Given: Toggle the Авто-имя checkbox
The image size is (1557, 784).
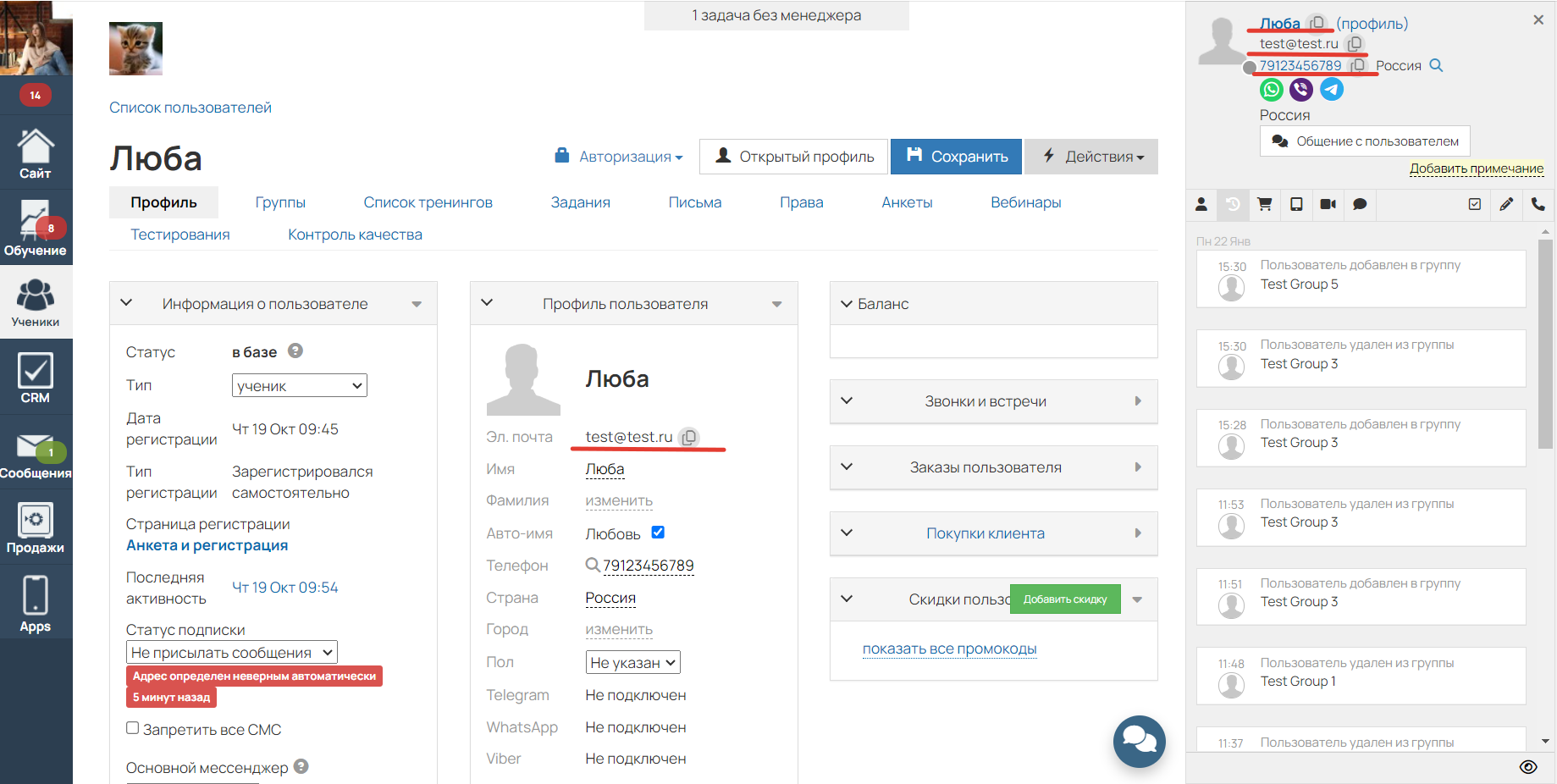Looking at the screenshot, I should 658,533.
